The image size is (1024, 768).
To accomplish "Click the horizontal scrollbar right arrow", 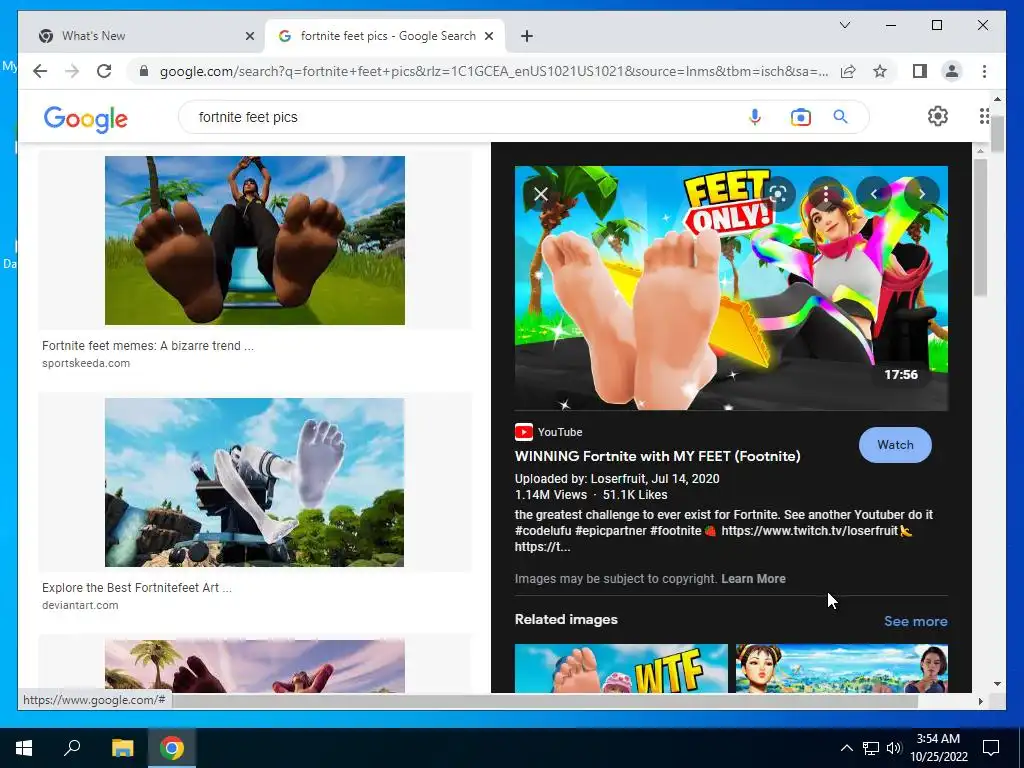I will (x=980, y=701).
